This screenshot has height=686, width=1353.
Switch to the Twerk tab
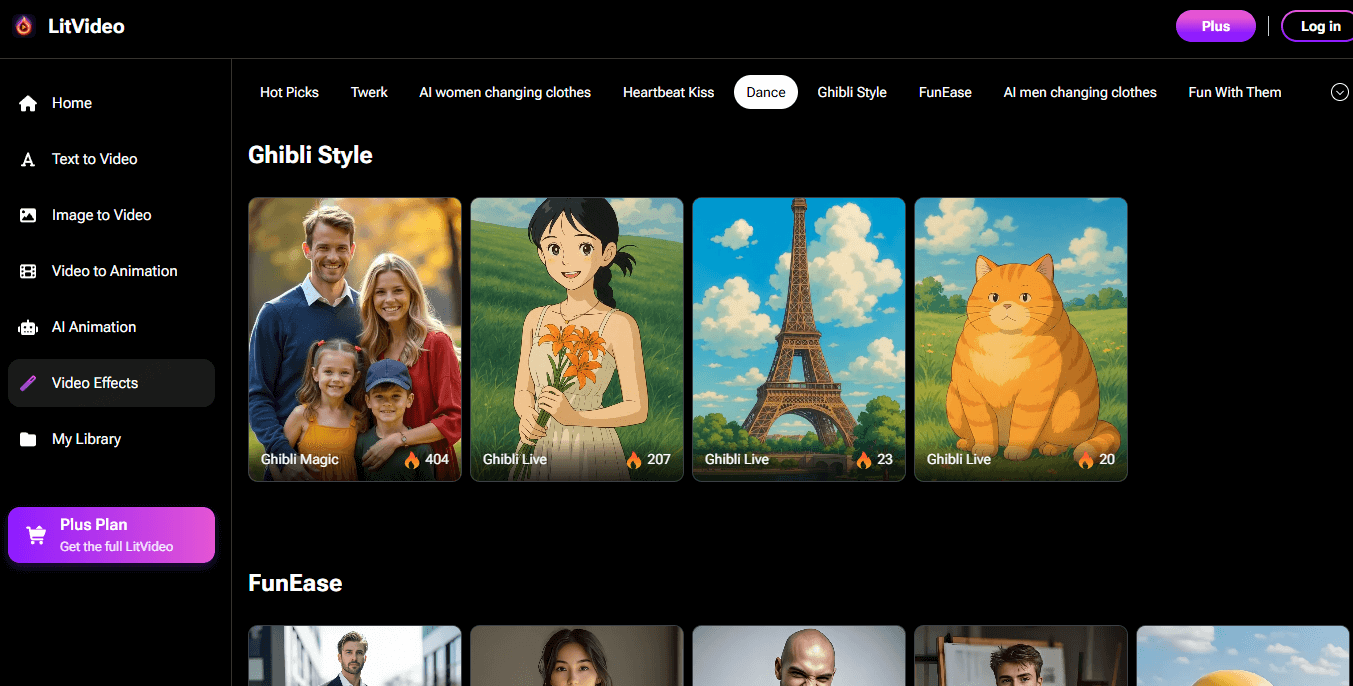[369, 92]
